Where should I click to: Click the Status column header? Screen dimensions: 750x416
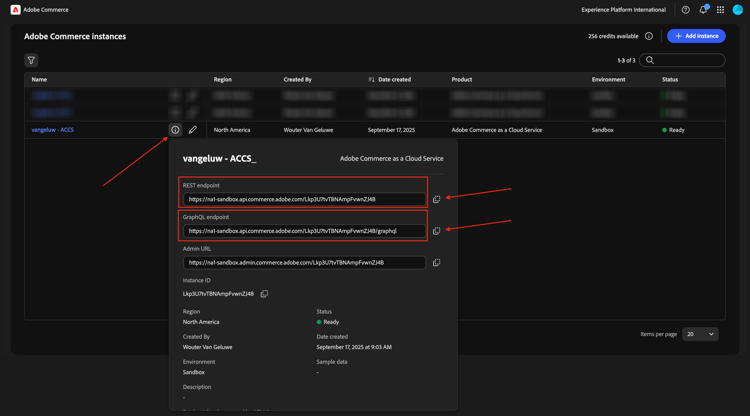pos(670,79)
